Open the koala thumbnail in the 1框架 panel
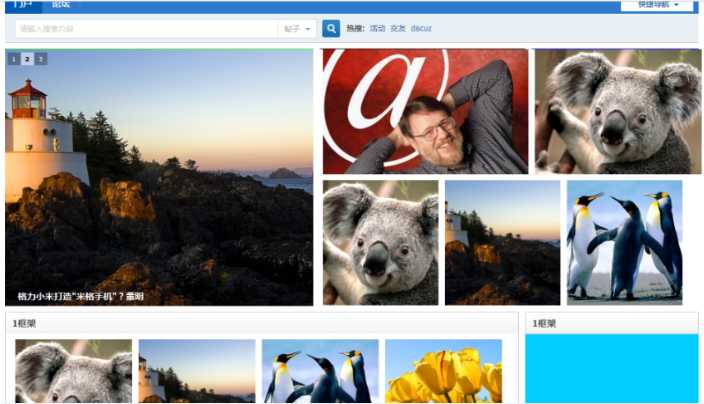Image resolution: width=704 pixels, height=404 pixels. coord(74,371)
